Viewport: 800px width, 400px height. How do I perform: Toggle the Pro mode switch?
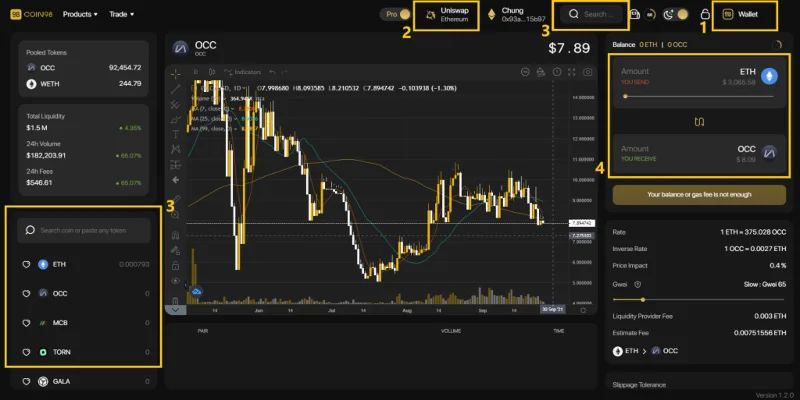pos(397,14)
